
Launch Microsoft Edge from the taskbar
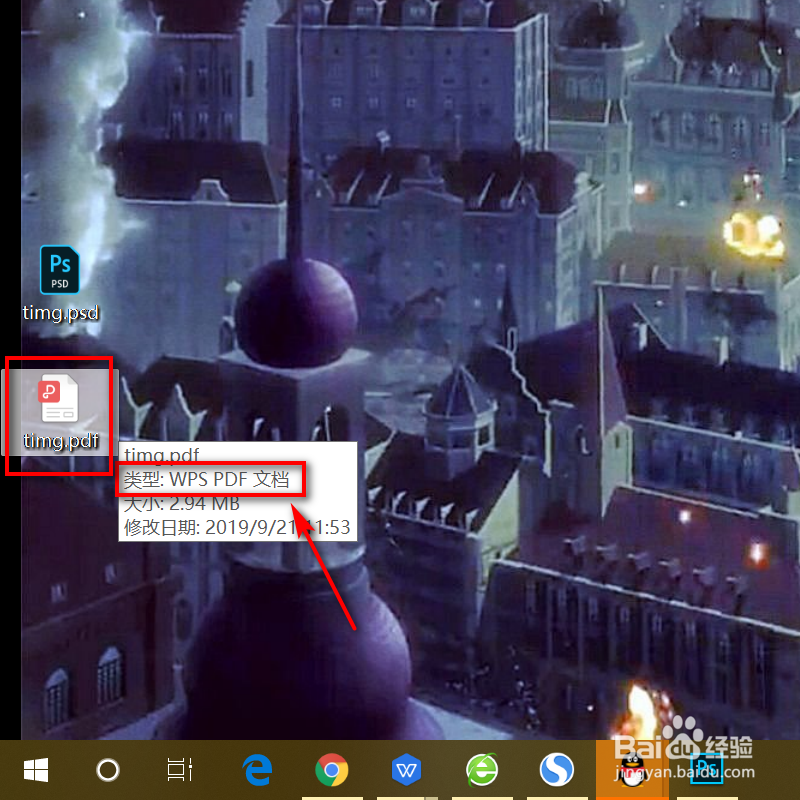[x=257, y=770]
